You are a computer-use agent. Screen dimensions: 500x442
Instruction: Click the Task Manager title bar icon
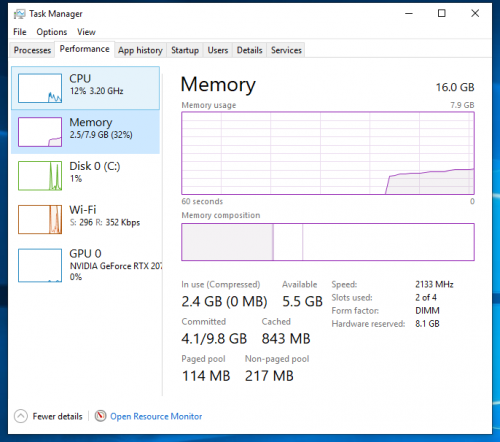19,14
